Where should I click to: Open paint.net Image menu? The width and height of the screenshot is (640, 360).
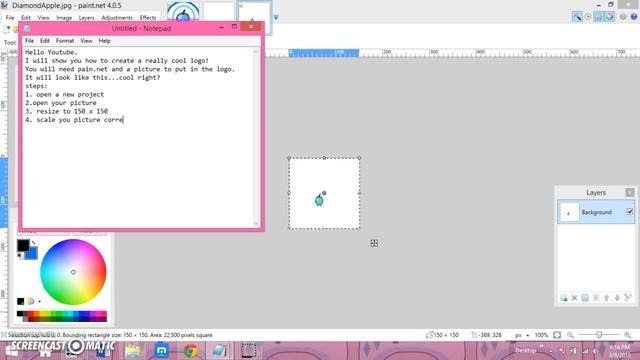point(64,18)
